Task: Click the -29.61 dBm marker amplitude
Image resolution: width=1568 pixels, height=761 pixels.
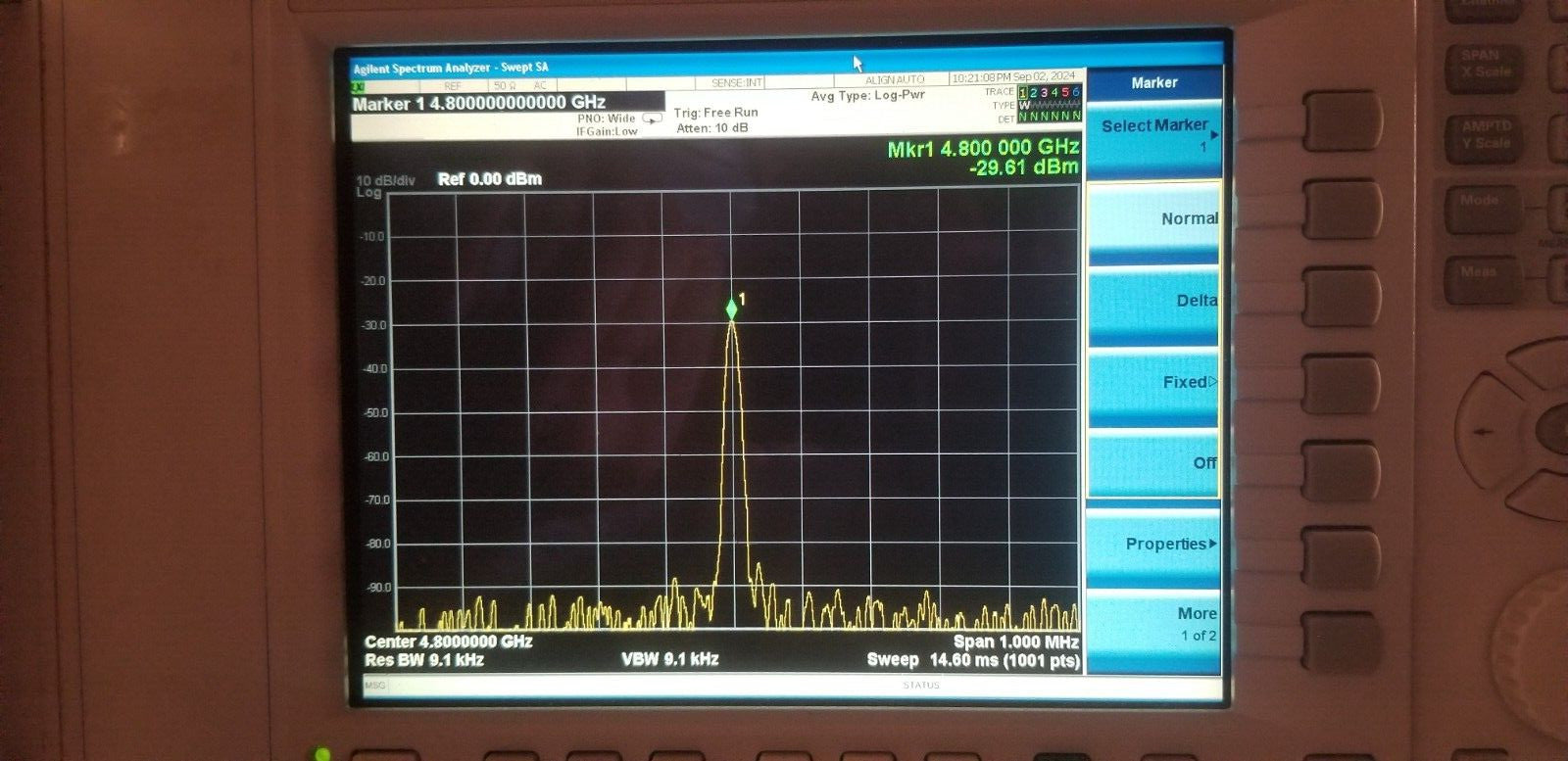Action: pos(1024,167)
